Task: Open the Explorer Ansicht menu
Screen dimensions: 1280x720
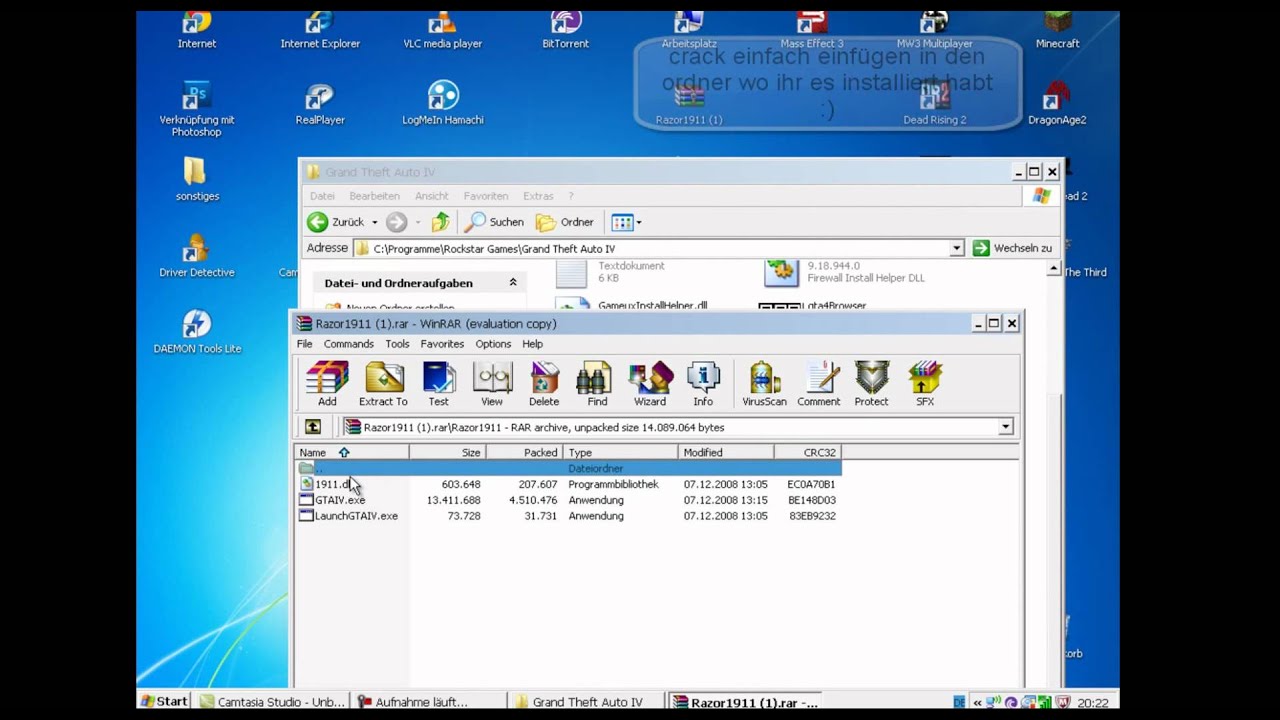Action: [x=432, y=196]
